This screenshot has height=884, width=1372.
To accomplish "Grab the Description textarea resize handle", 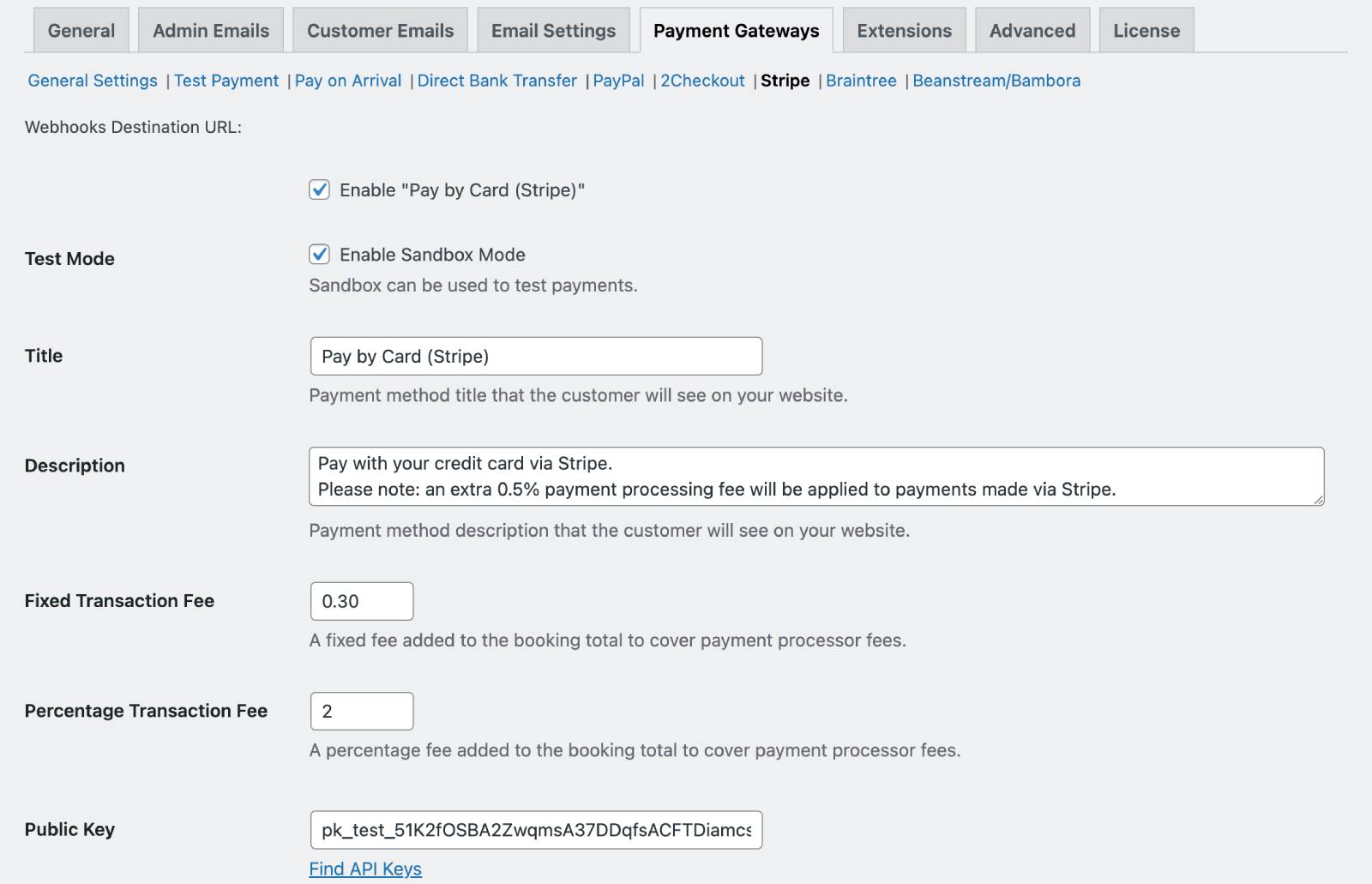I will [1318, 499].
